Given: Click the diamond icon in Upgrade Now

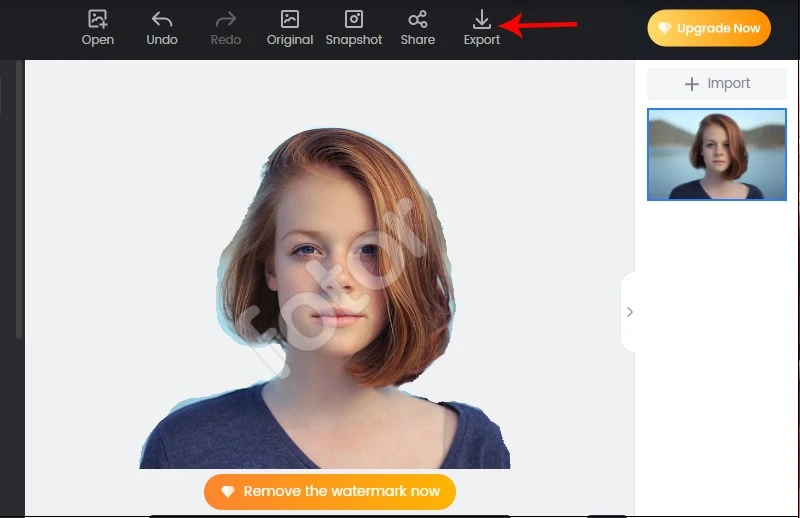Looking at the screenshot, I should click(x=664, y=29).
